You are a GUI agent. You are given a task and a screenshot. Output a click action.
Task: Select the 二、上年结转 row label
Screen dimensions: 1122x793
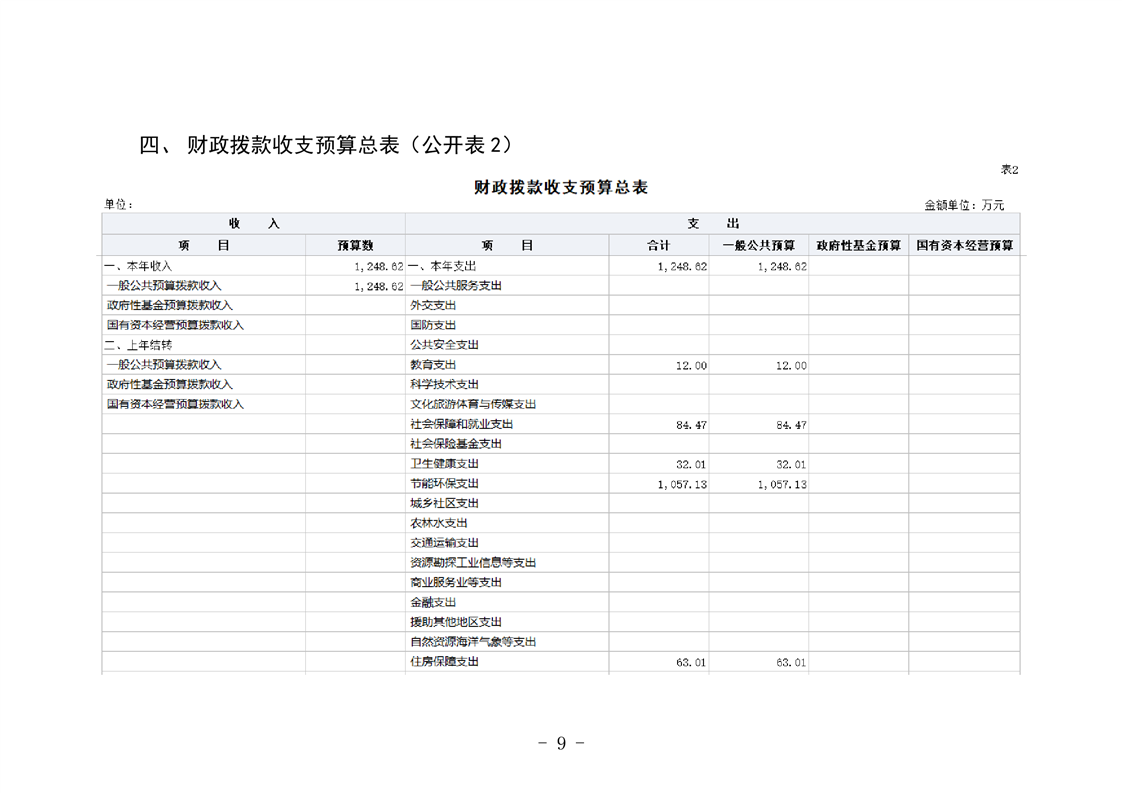138,345
